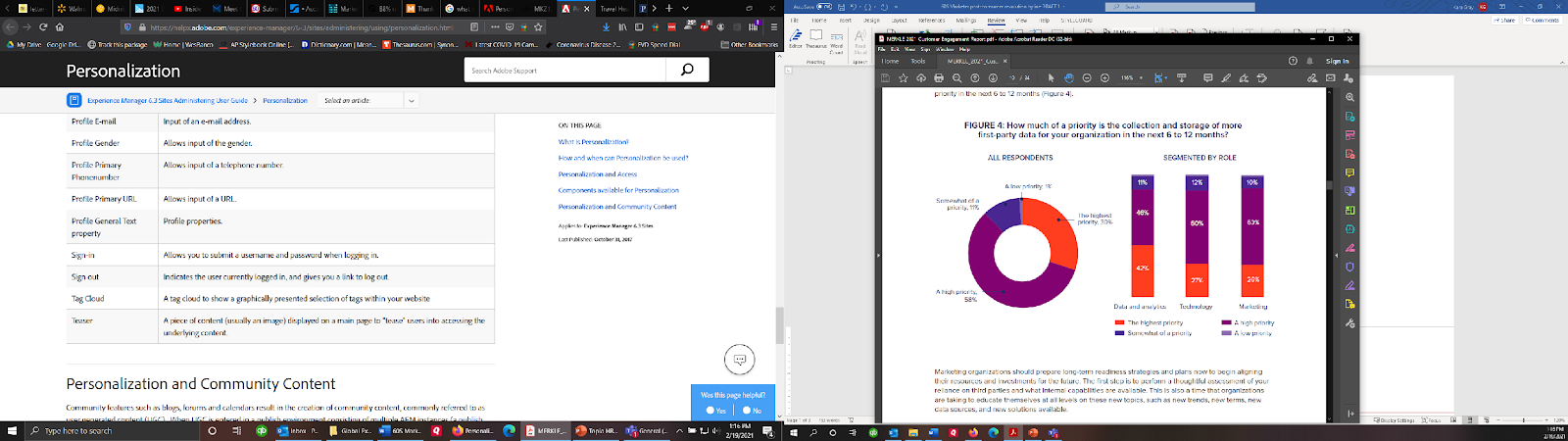
Task: Open the Experience Manager User Guide breadcrumb
Action: tap(168, 100)
